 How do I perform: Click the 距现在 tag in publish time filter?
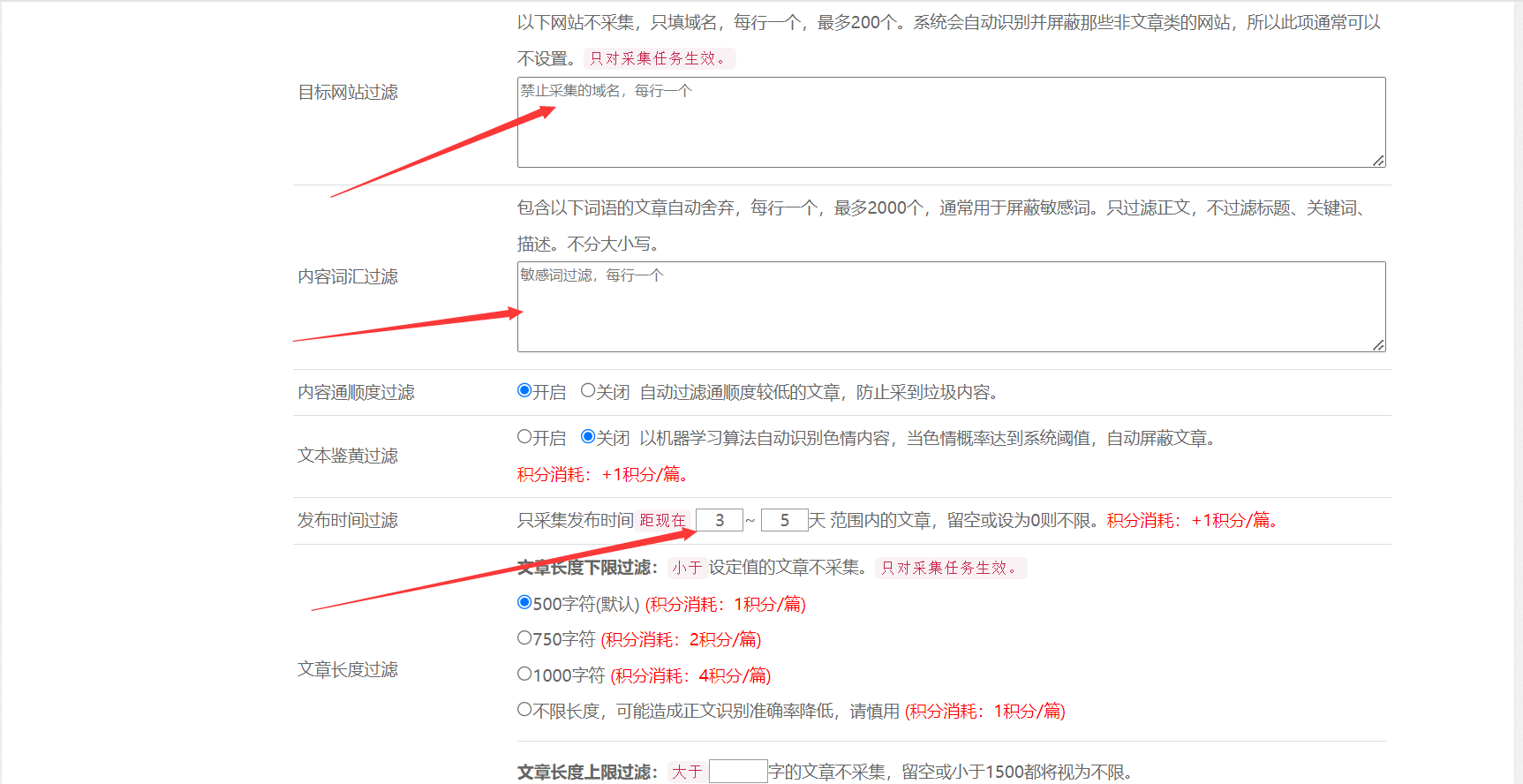coord(663,520)
